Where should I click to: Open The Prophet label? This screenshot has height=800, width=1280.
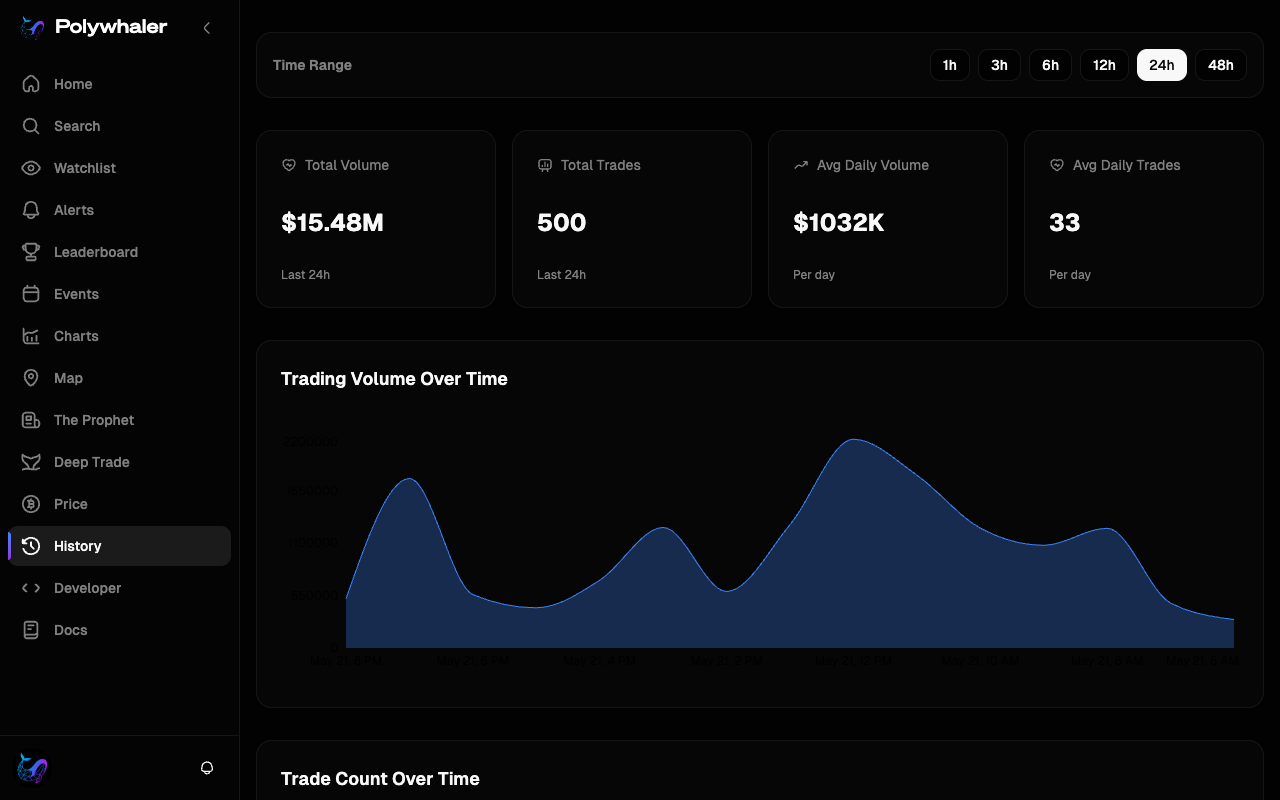click(x=94, y=420)
